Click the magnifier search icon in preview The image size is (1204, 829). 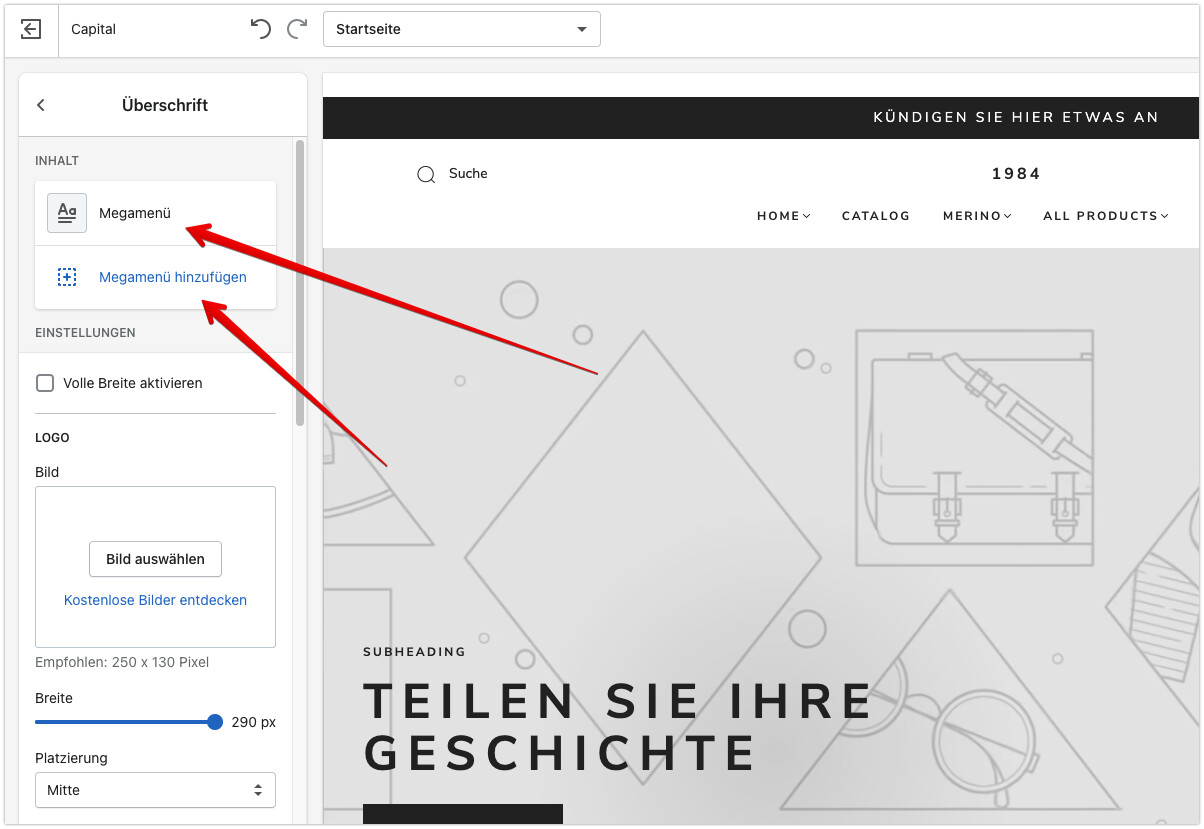pyautogui.click(x=426, y=174)
